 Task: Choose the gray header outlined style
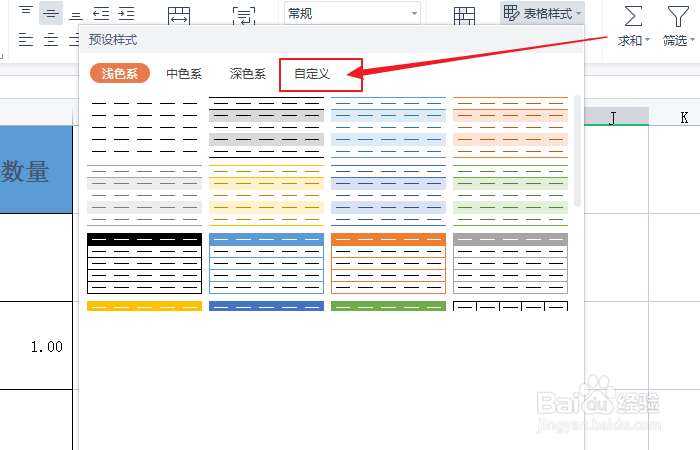tap(510, 263)
